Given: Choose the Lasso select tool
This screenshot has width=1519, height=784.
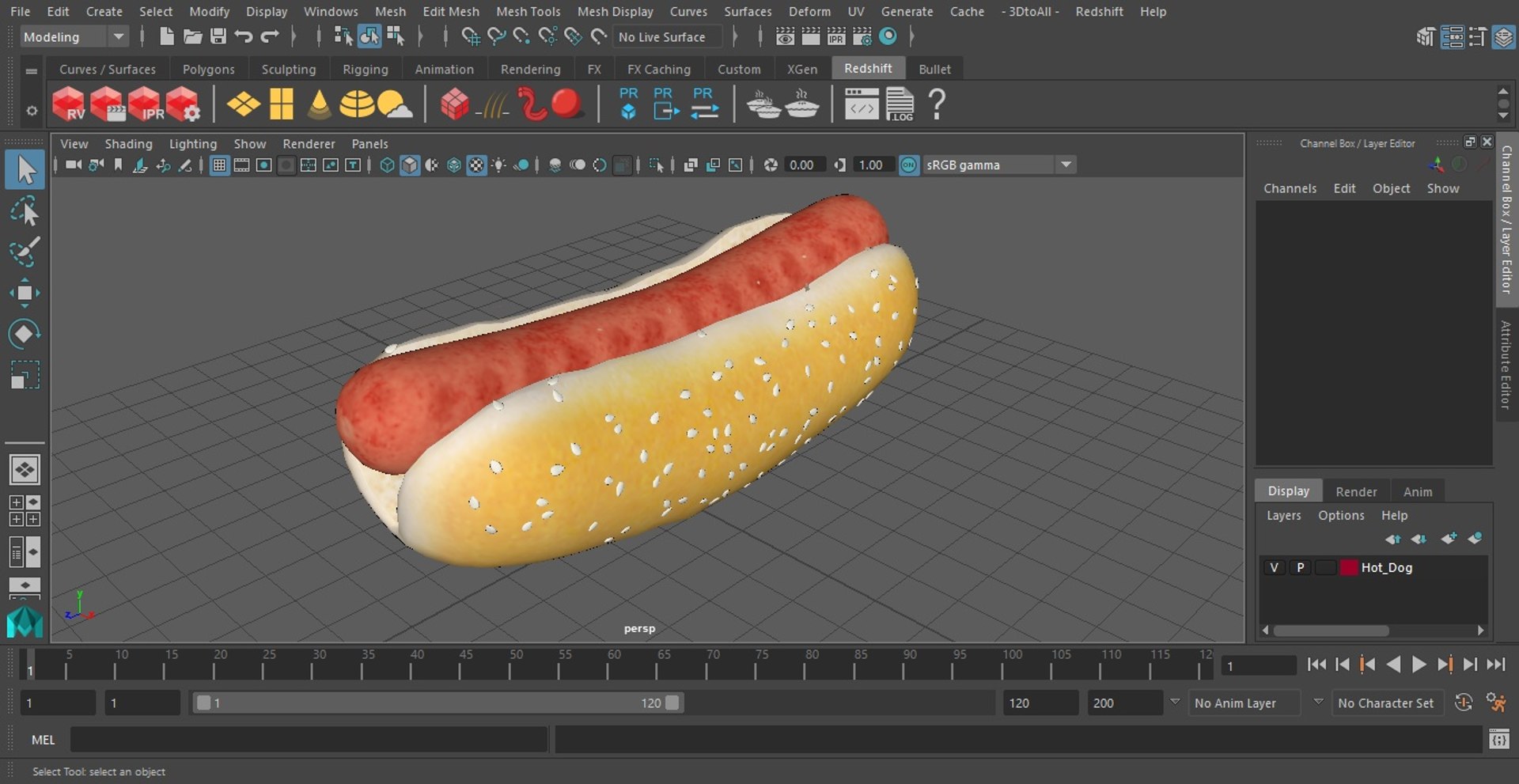Looking at the screenshot, I should click(x=25, y=212).
